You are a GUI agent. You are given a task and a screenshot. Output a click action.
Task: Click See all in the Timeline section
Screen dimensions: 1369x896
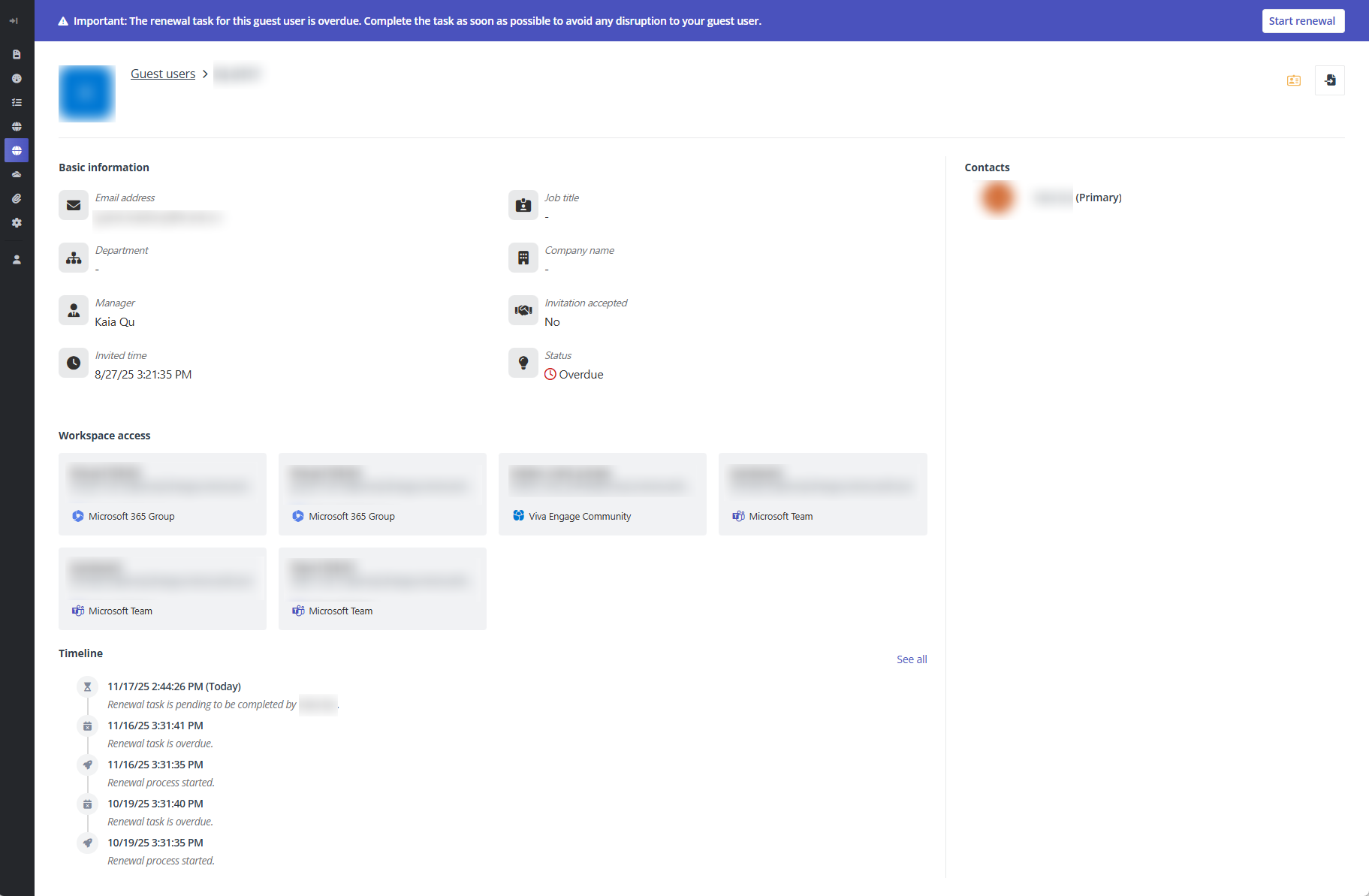click(x=911, y=659)
